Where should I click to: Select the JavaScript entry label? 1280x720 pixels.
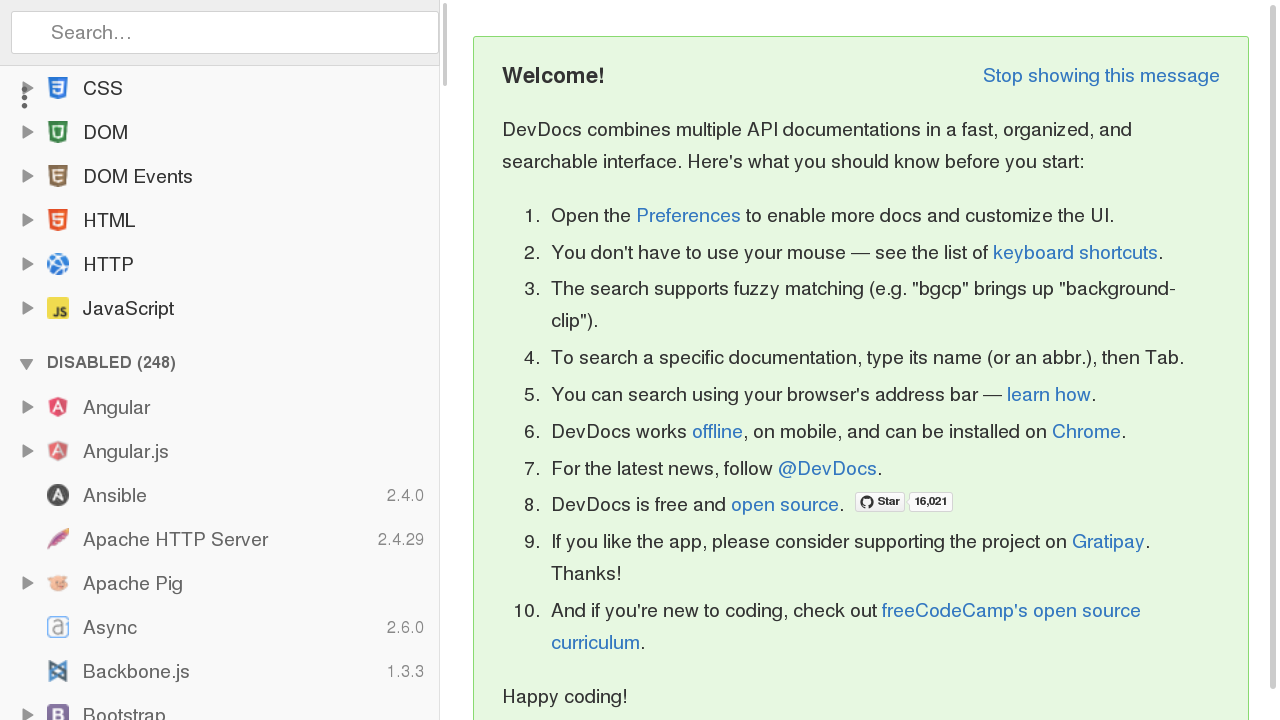point(128,308)
